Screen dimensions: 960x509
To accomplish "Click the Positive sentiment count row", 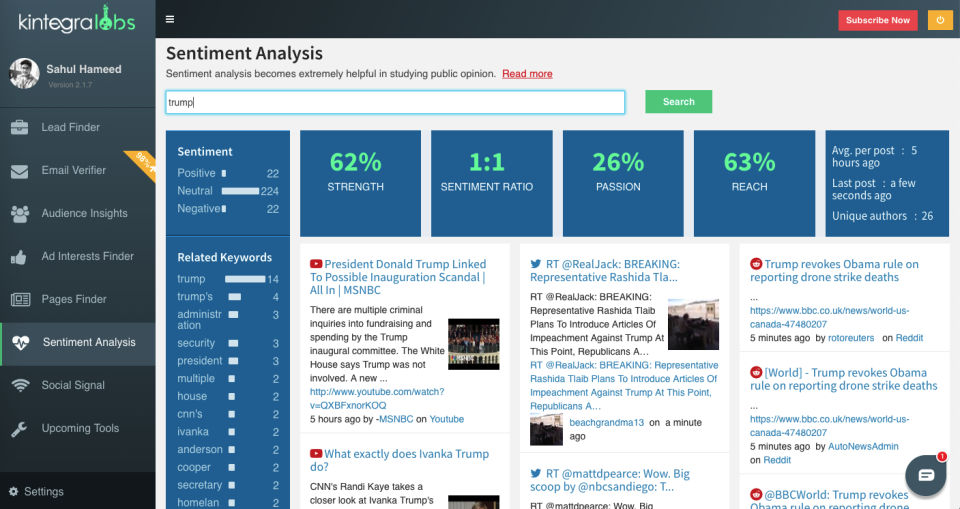I will pyautogui.click(x=228, y=173).
